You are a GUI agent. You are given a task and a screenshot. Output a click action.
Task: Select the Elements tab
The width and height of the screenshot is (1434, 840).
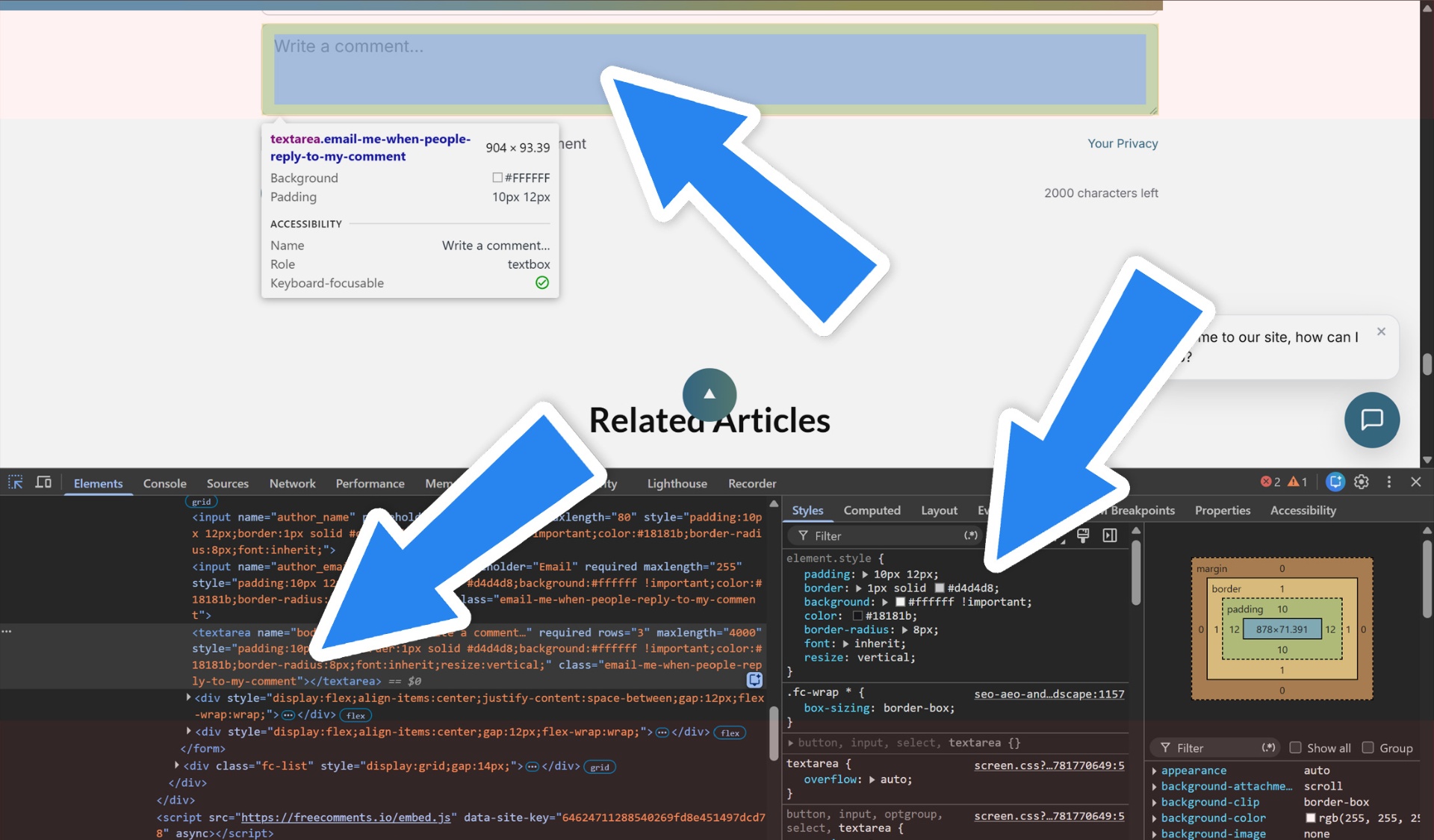(x=98, y=483)
